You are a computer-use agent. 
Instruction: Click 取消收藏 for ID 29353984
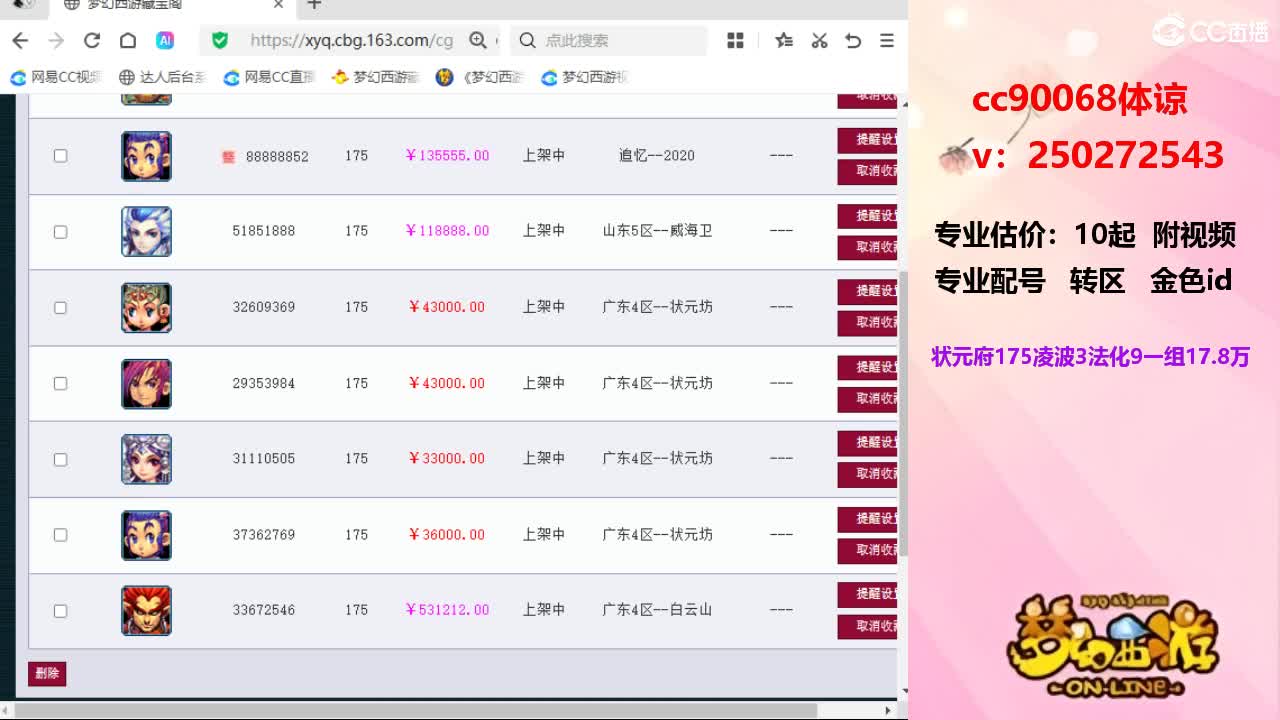[867, 399]
